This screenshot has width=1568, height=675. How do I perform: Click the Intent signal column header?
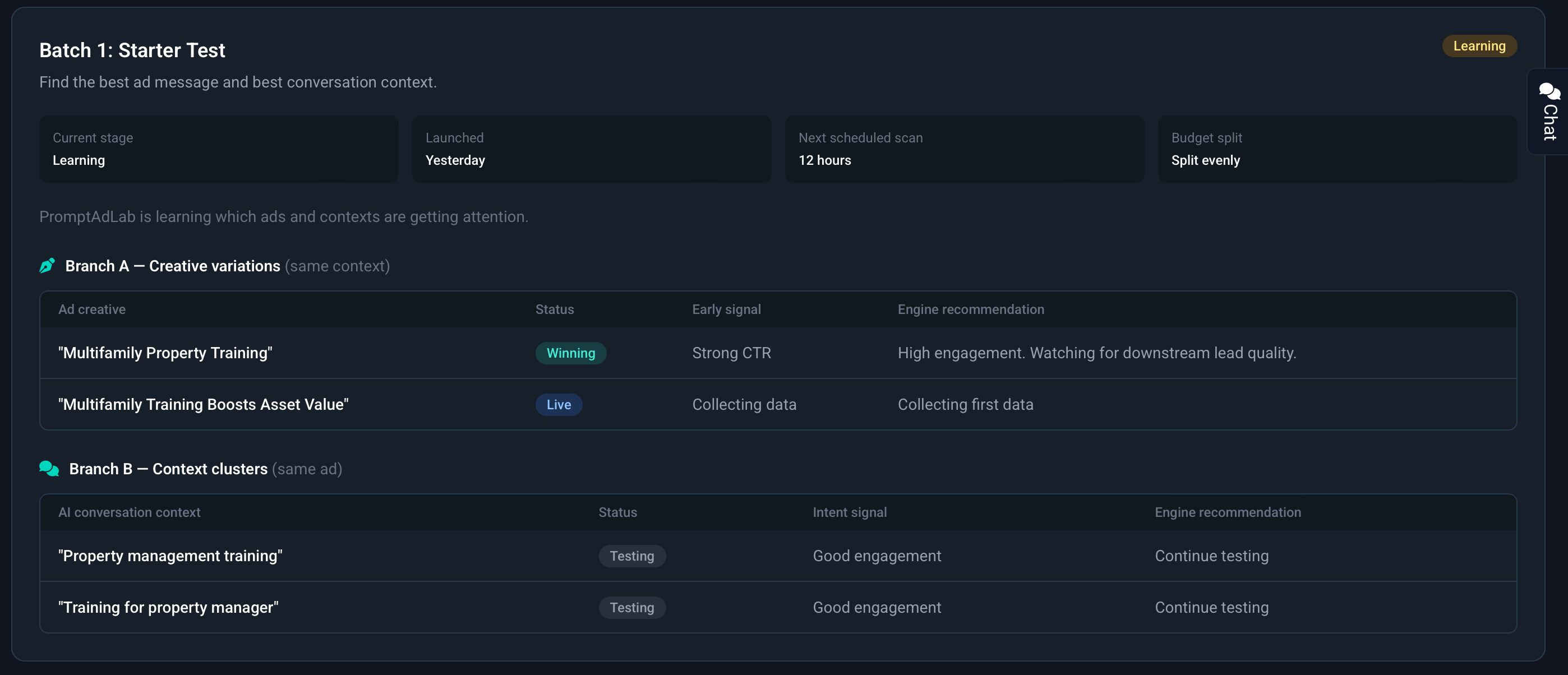(849, 512)
